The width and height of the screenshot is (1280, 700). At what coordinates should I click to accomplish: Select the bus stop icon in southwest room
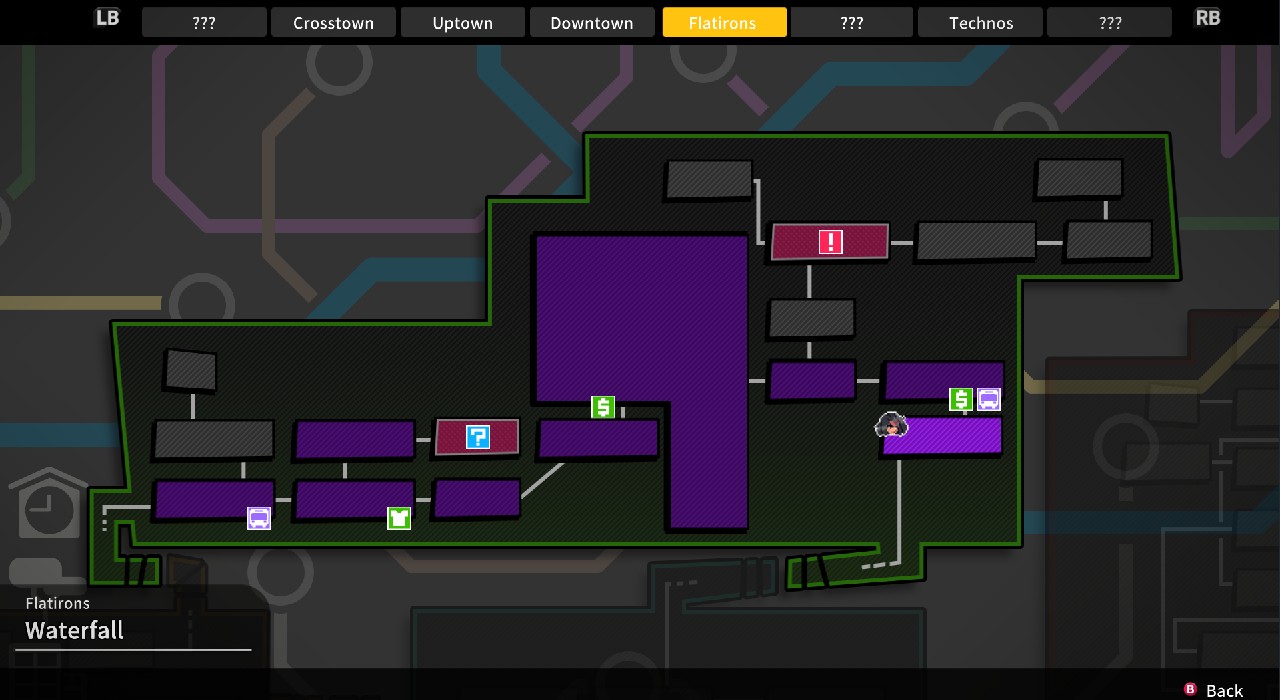[259, 518]
